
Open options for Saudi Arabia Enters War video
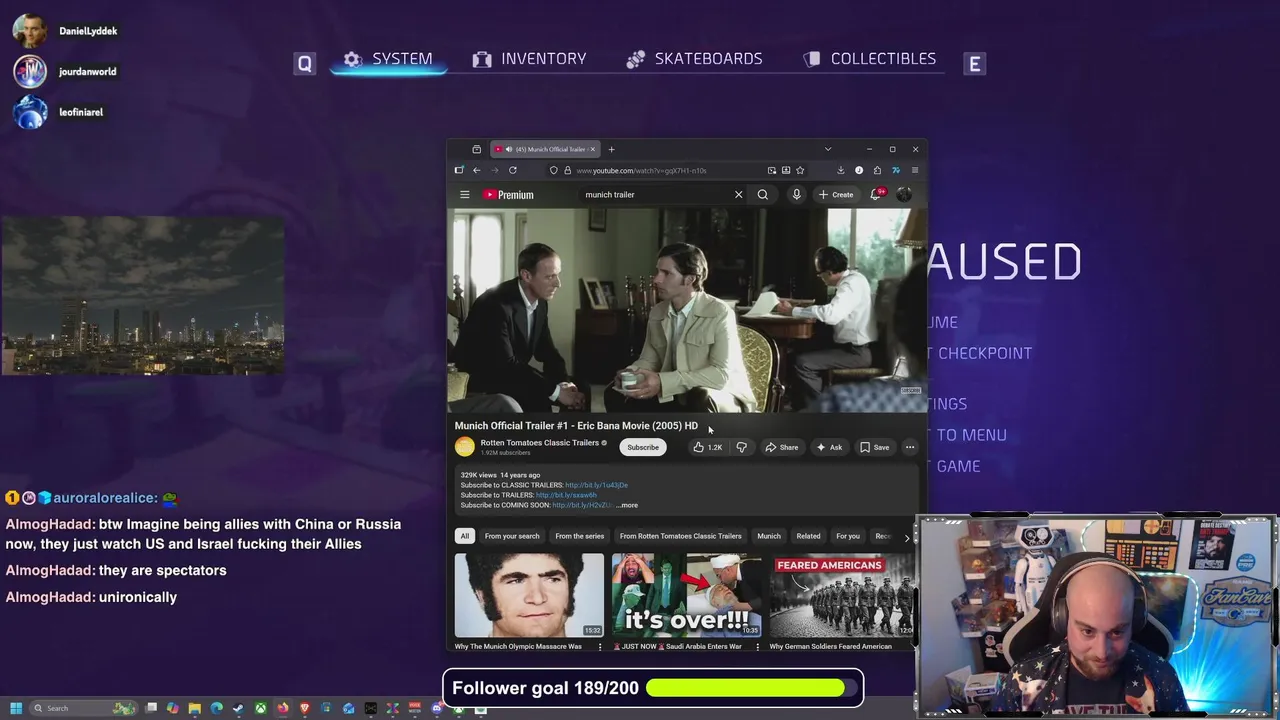757,647
